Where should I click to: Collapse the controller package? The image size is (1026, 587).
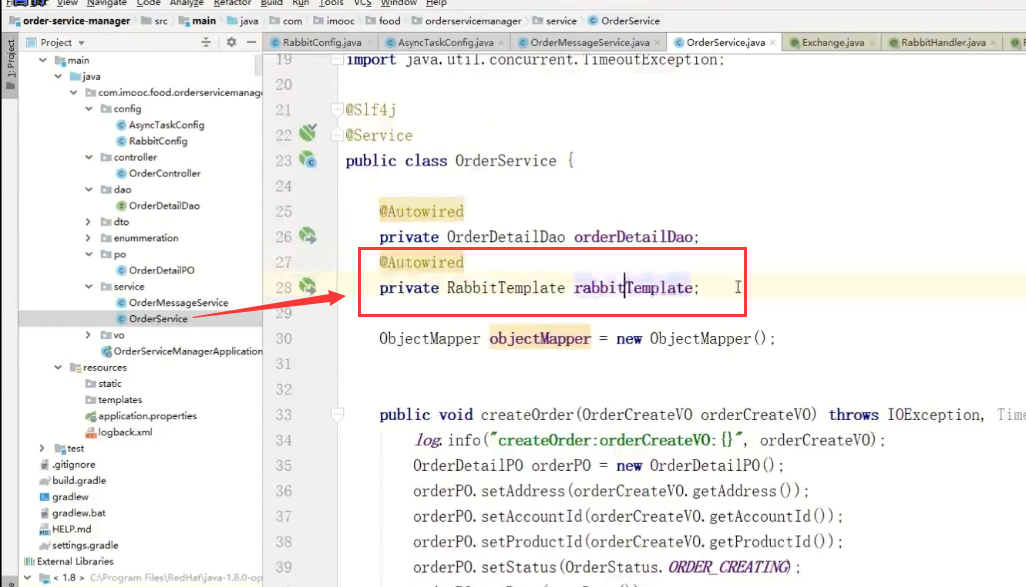[89, 157]
